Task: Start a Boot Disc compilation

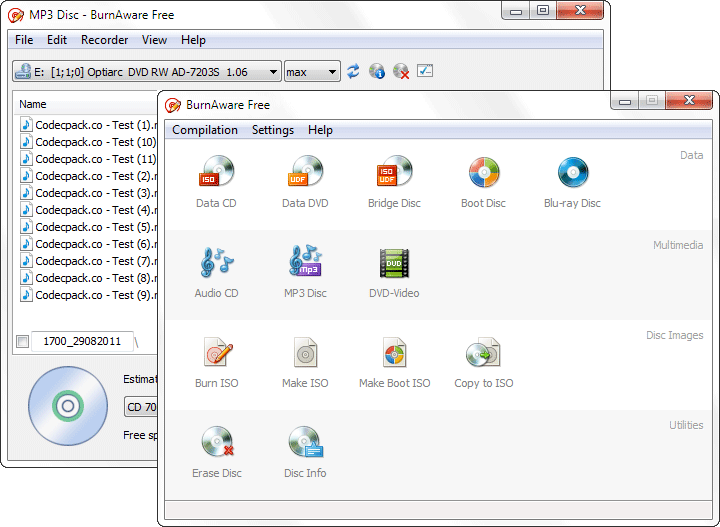Action: point(484,182)
